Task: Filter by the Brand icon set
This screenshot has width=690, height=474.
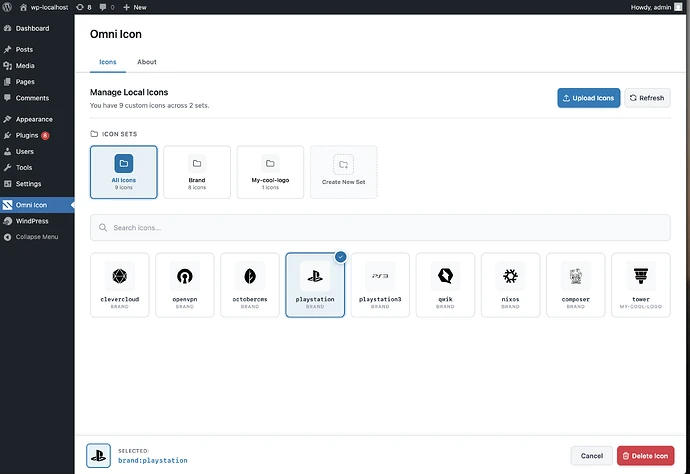Action: (x=197, y=172)
